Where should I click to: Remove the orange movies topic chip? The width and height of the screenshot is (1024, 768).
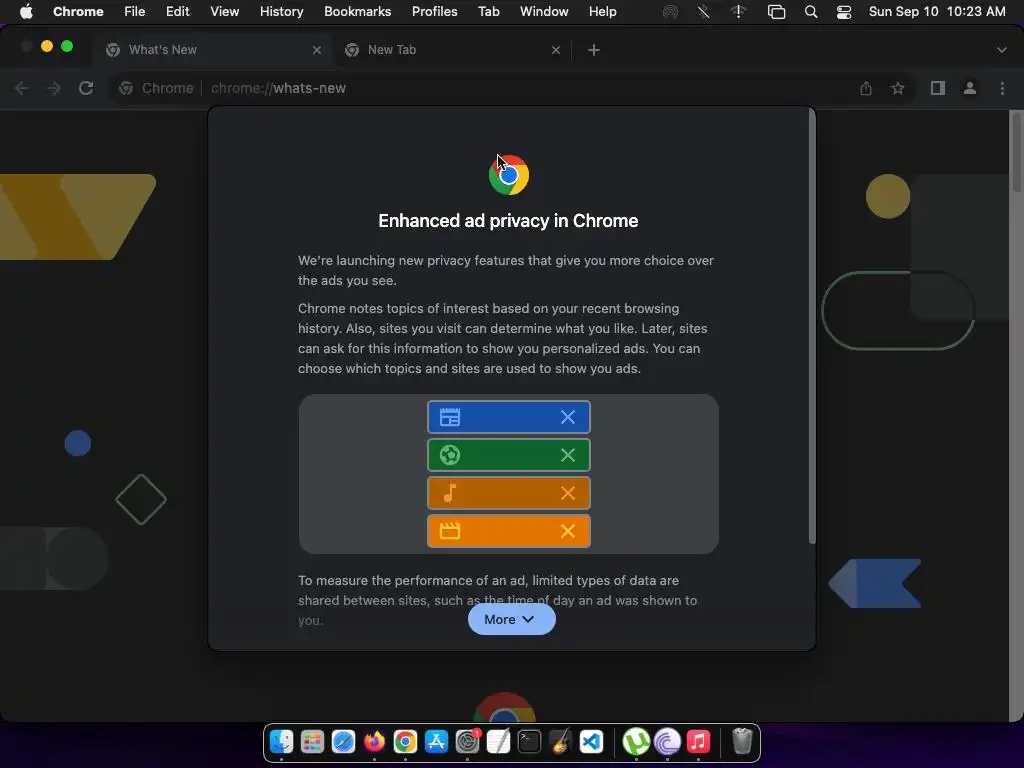568,531
